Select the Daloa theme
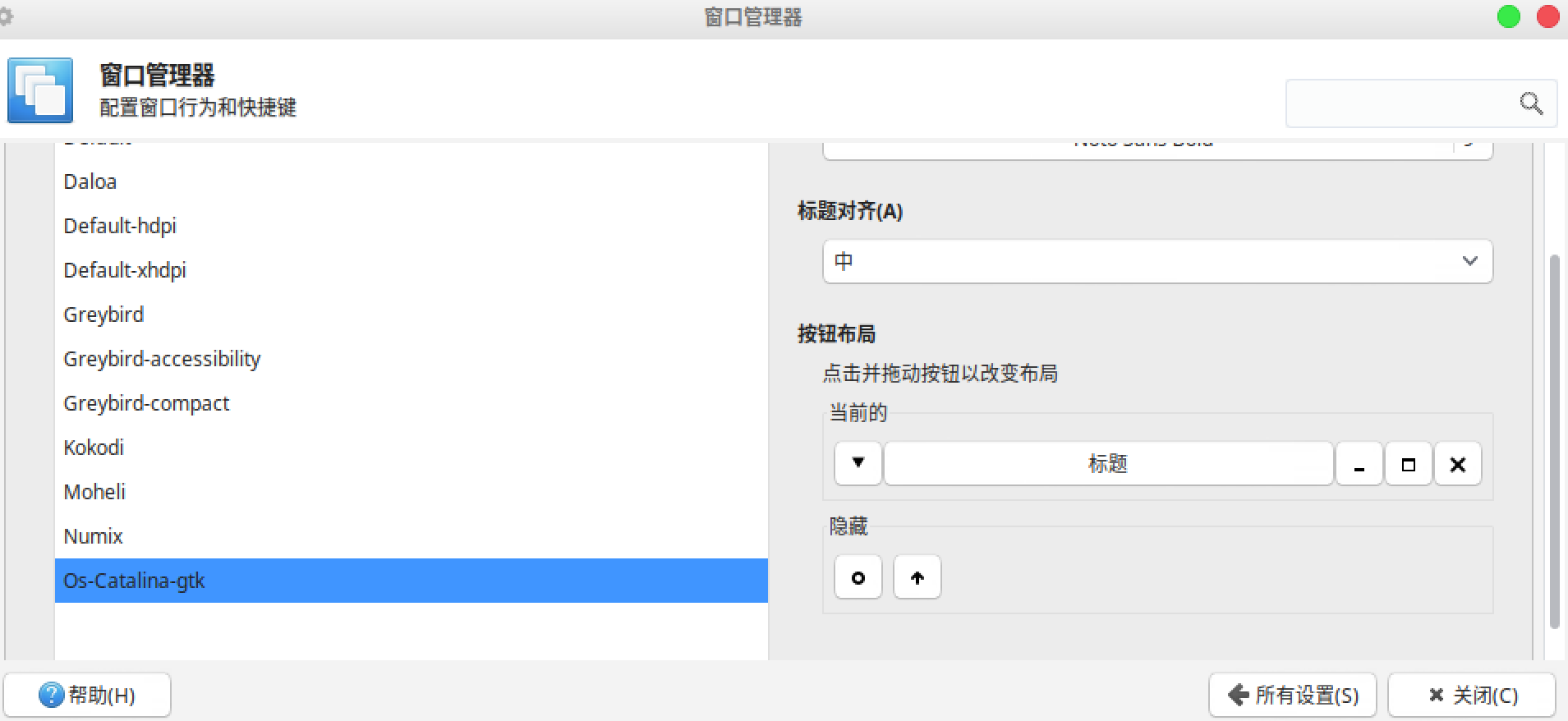The image size is (1568, 721). point(90,181)
